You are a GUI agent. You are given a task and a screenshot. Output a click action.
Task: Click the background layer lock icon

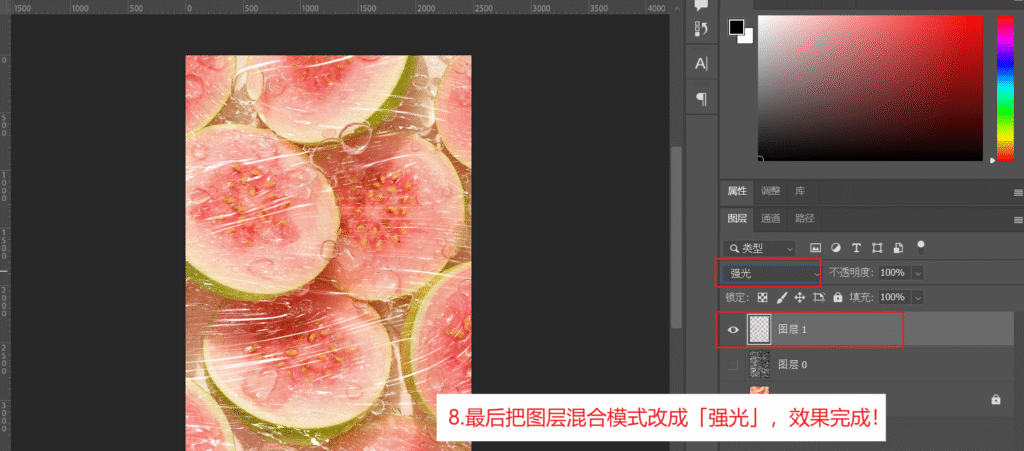(995, 399)
